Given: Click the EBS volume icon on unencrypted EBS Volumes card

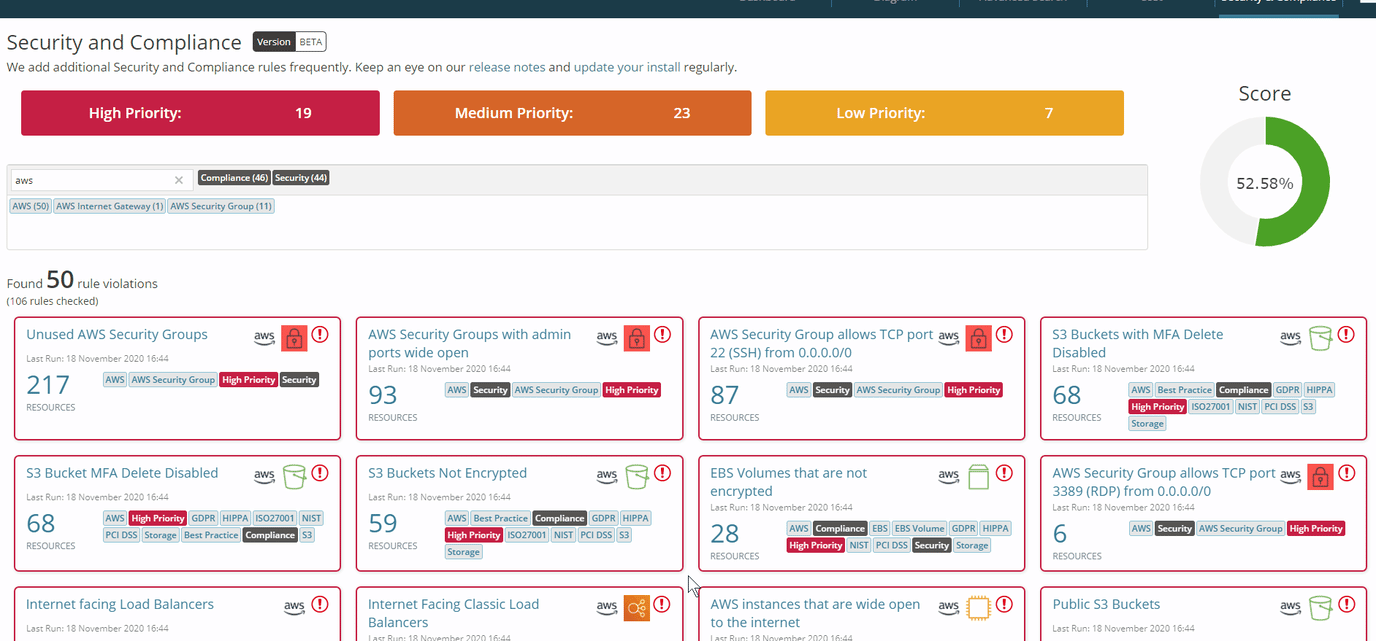Looking at the screenshot, I should (978, 477).
